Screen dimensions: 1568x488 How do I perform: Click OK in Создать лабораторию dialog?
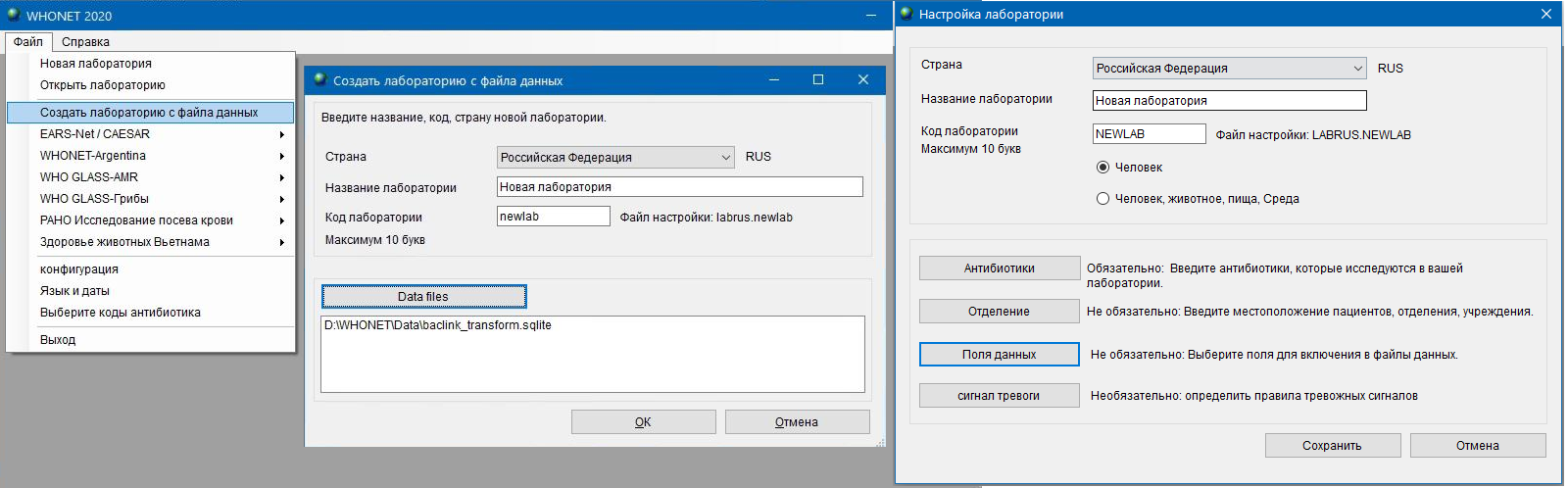pos(643,422)
